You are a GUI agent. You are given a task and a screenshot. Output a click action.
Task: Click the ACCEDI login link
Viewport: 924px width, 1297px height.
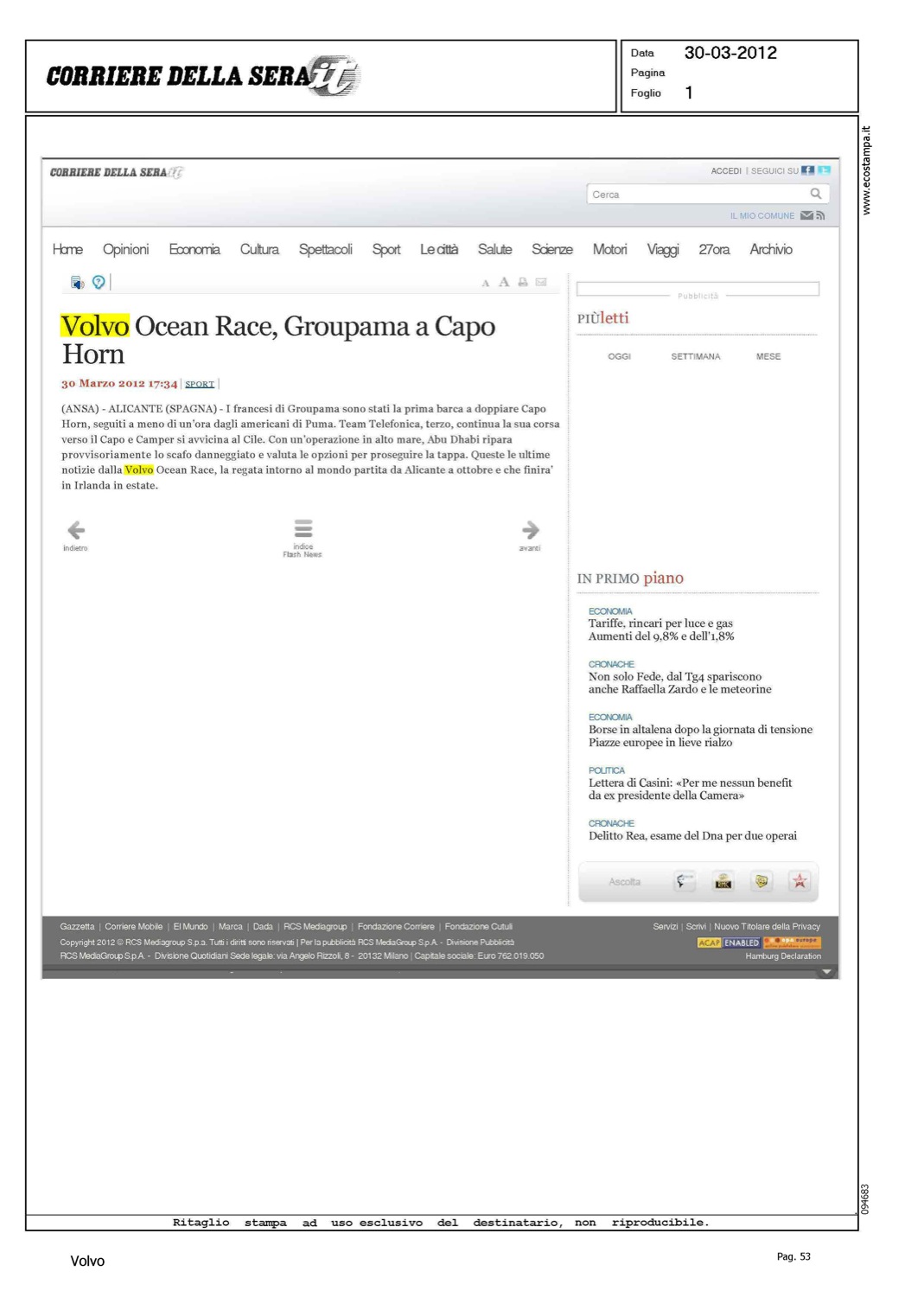[726, 171]
